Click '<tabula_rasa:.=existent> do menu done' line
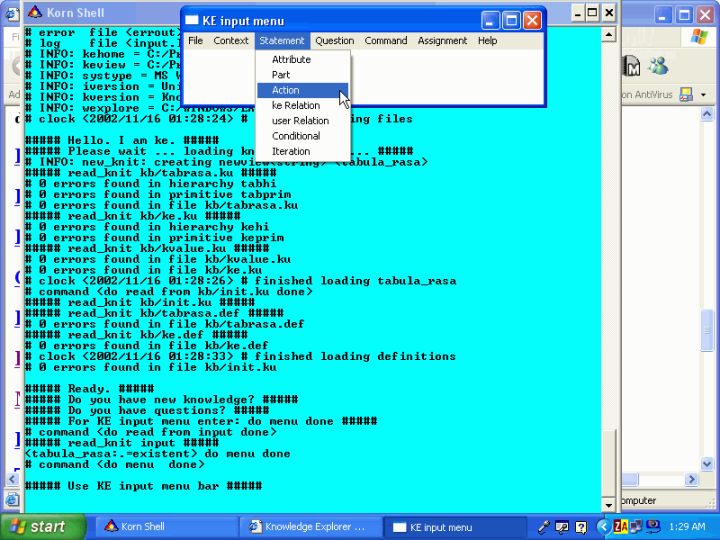 tap(158, 454)
